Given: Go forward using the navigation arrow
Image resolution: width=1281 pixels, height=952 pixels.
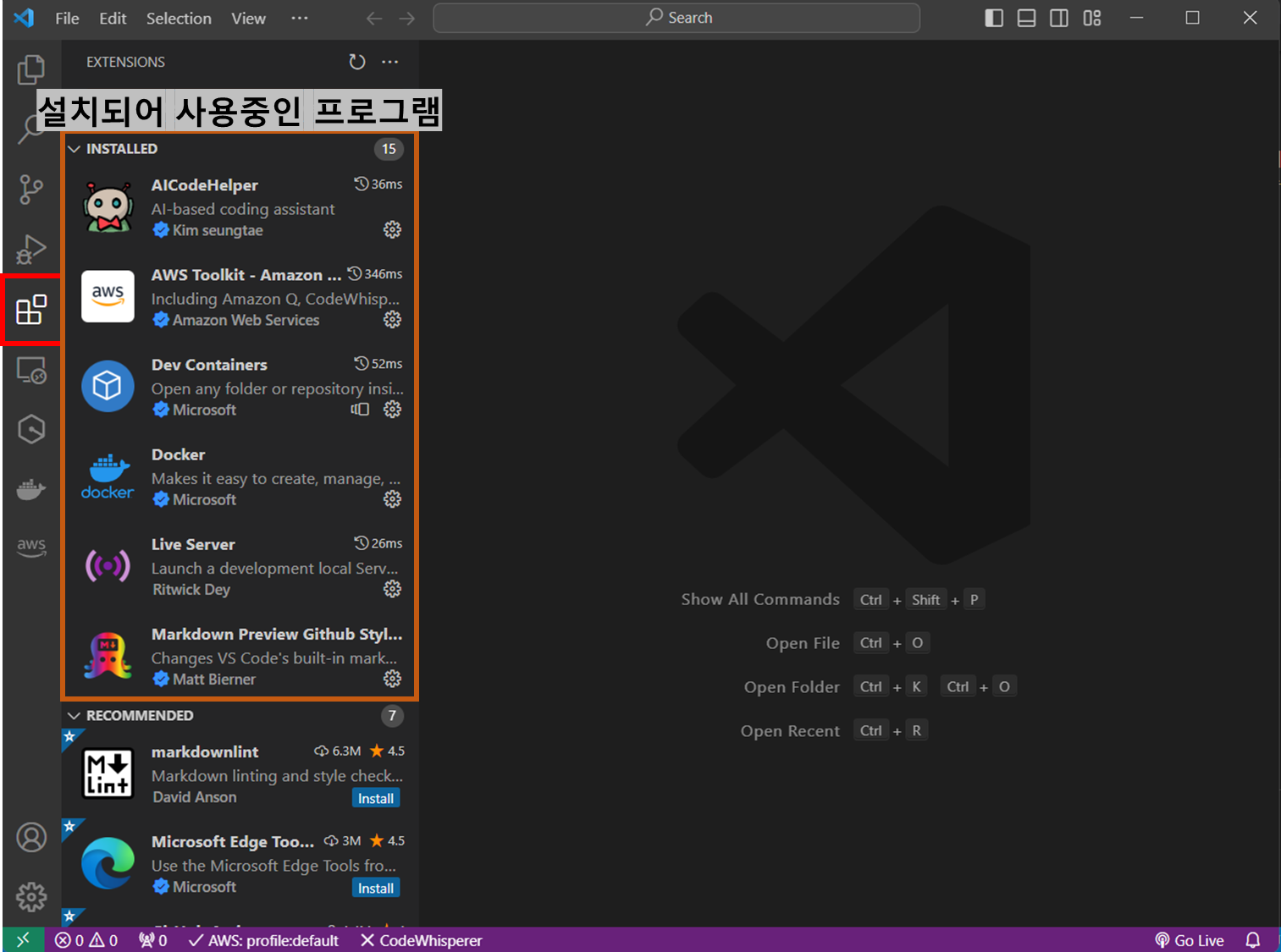Looking at the screenshot, I should pyautogui.click(x=407, y=19).
